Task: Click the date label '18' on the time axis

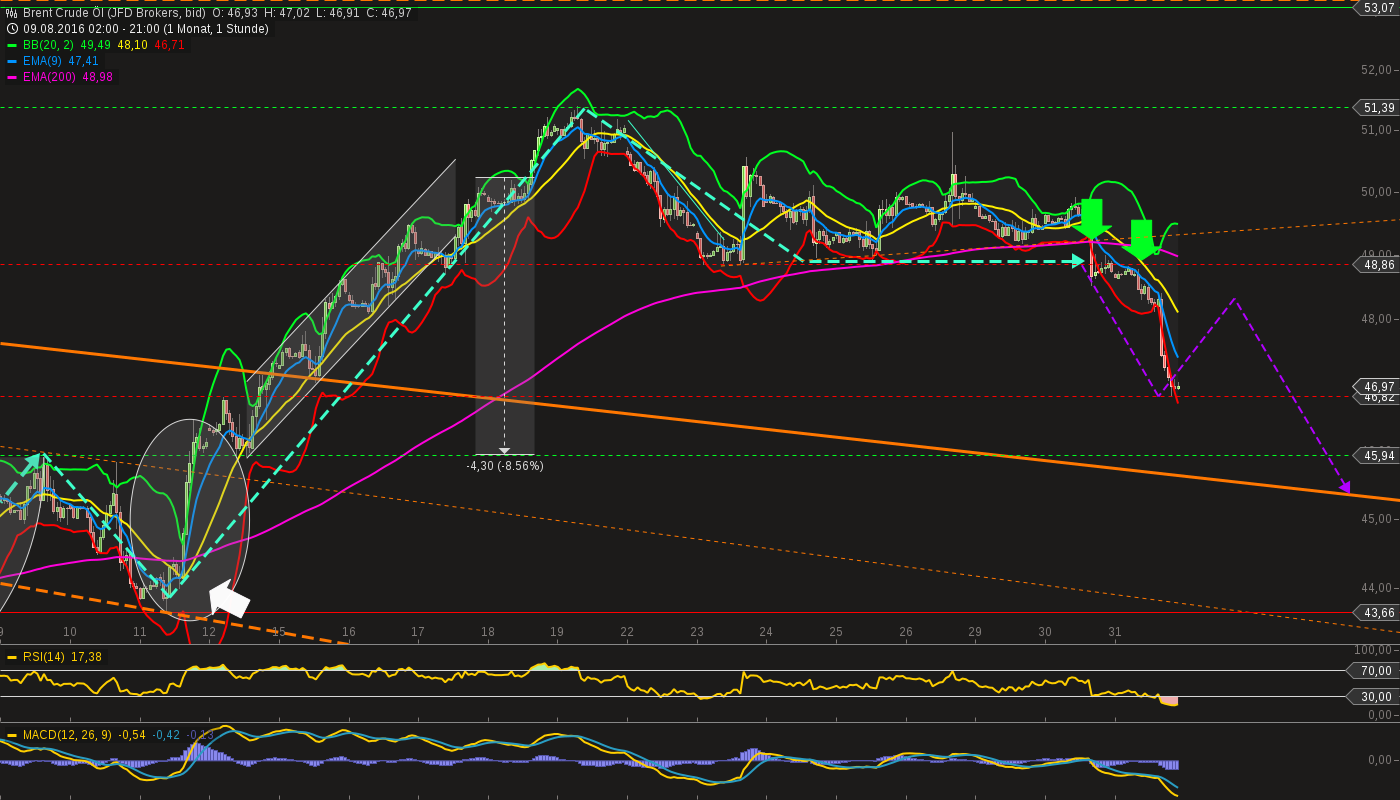Action: (487, 632)
